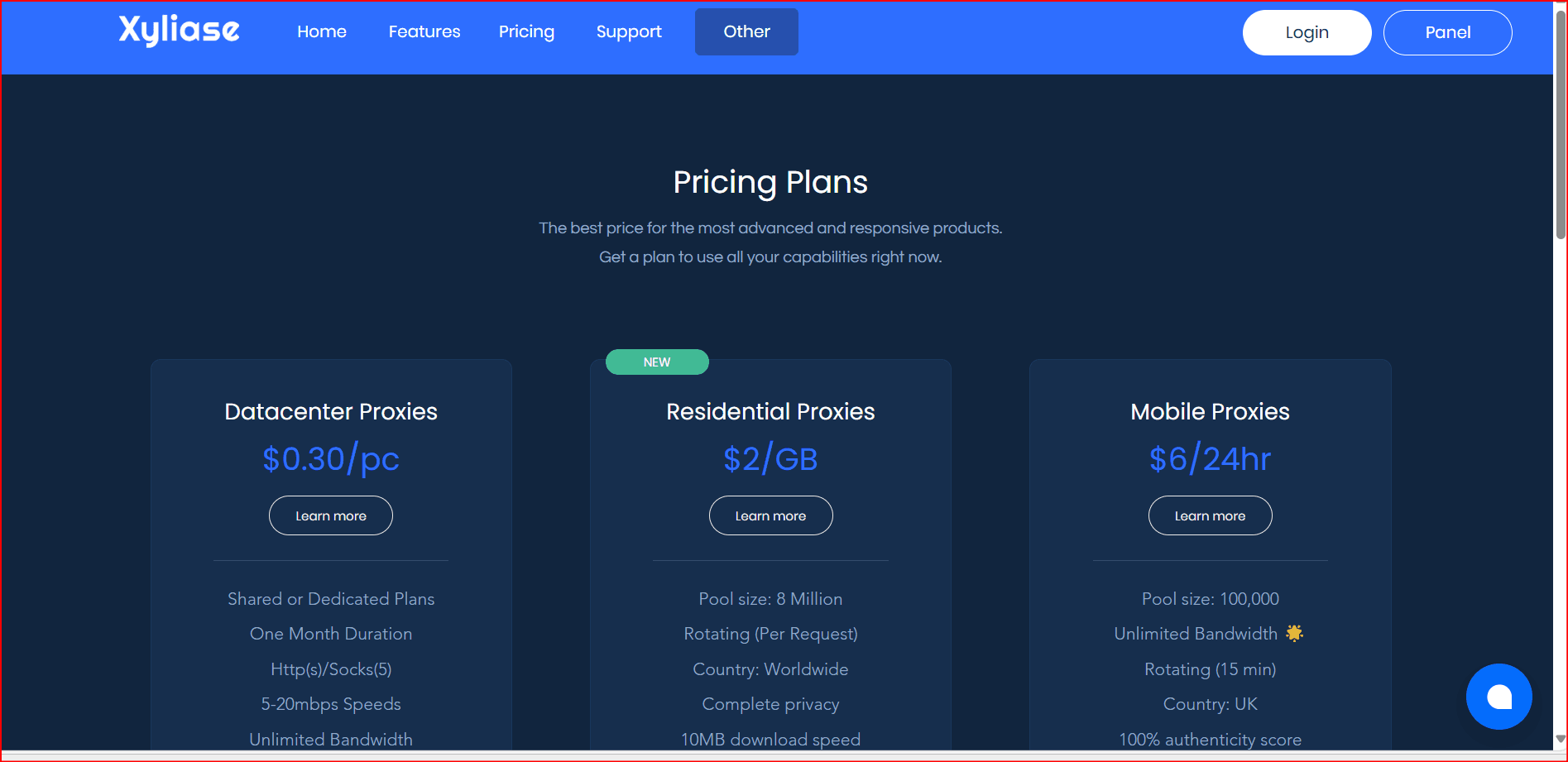Open the chat bubble widget
The image size is (1568, 762).
pyautogui.click(x=1498, y=697)
